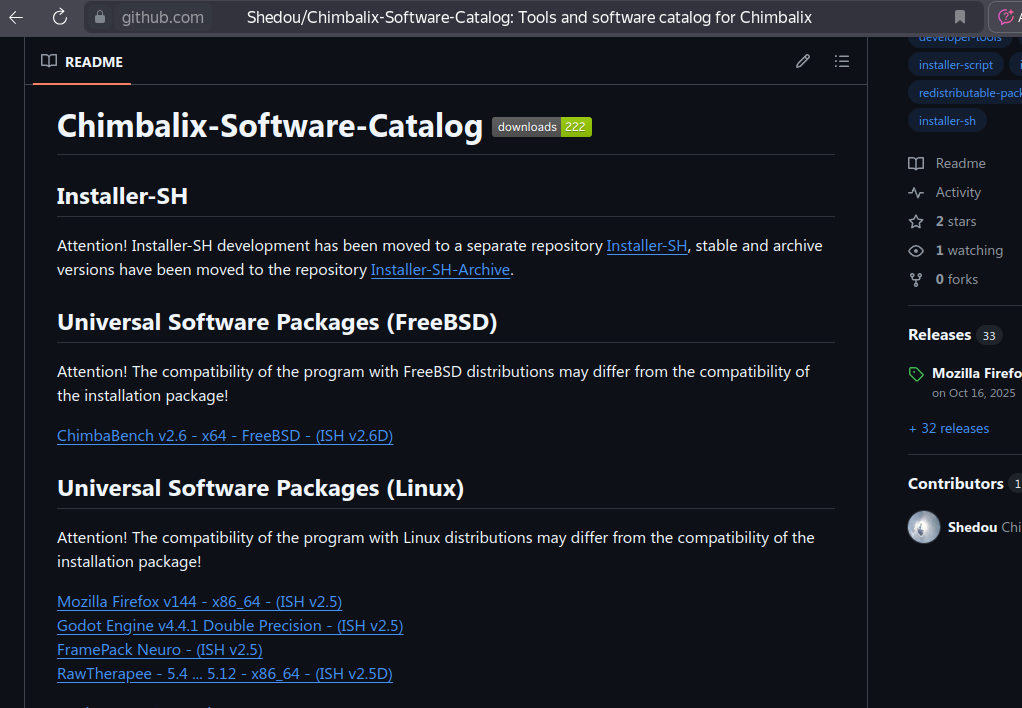Select the README tab
1022x708 pixels.
tap(82, 62)
